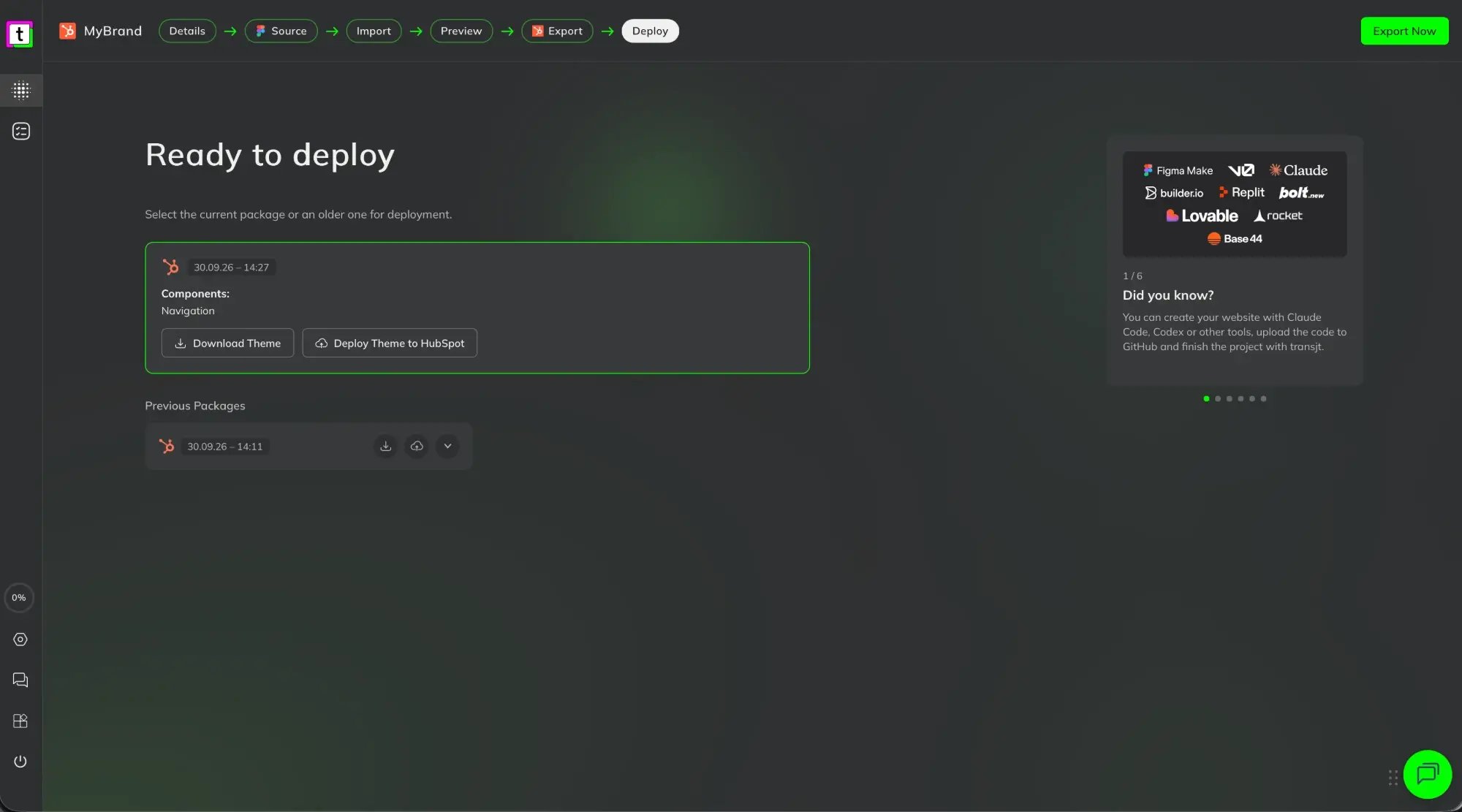This screenshot has width=1462, height=812.
Task: Click Download Theme button
Action: (x=227, y=343)
